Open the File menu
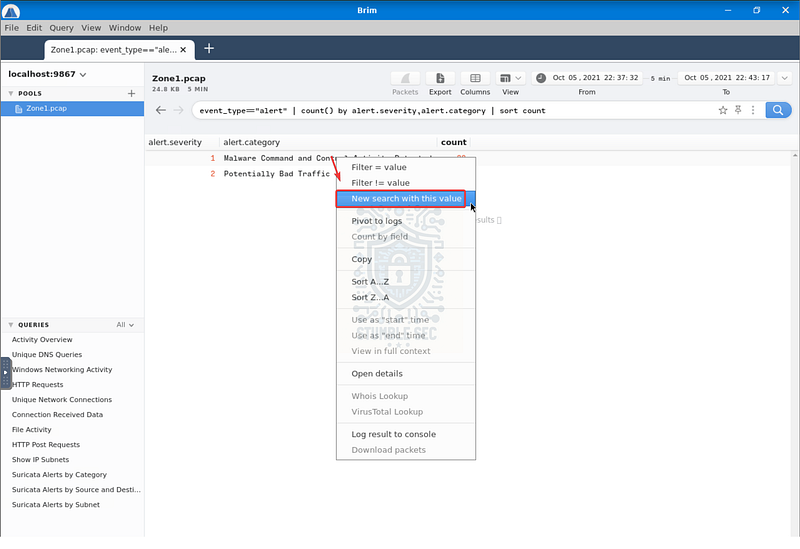This screenshot has width=800, height=549. tap(11, 28)
